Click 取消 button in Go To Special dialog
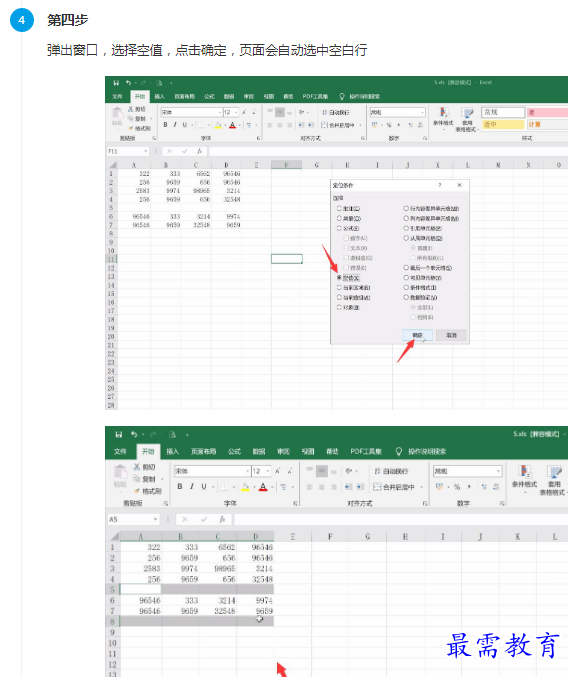The height and width of the screenshot is (677, 568). coord(451,335)
